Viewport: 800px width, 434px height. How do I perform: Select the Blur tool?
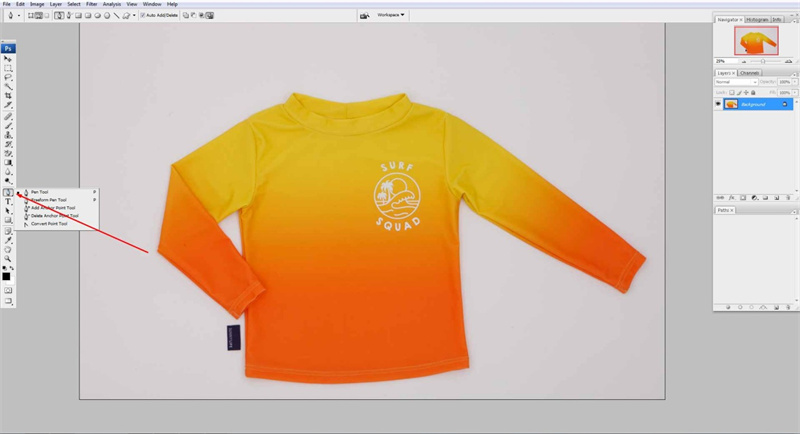pos(8,172)
